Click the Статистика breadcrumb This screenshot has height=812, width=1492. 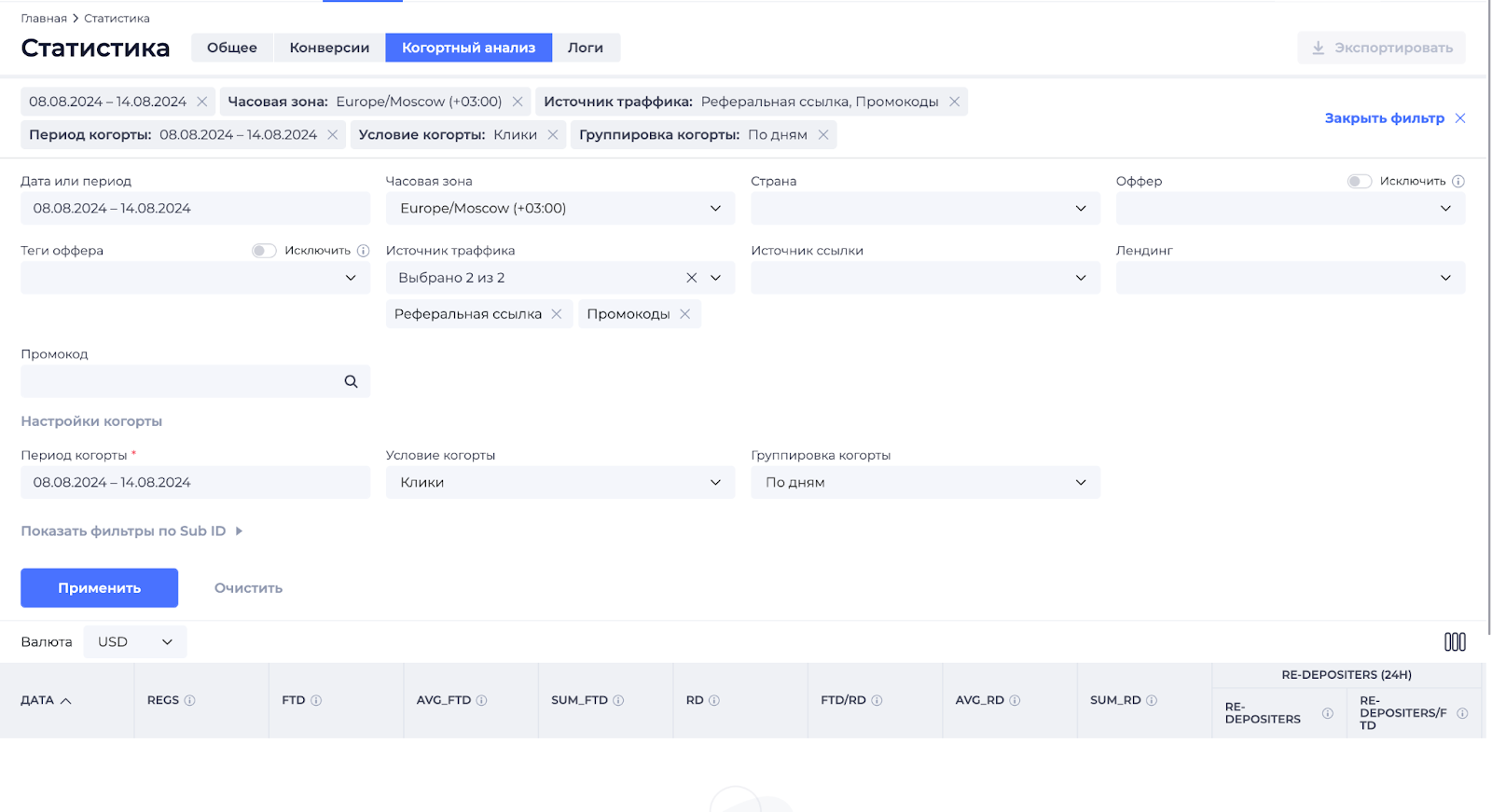(x=117, y=19)
